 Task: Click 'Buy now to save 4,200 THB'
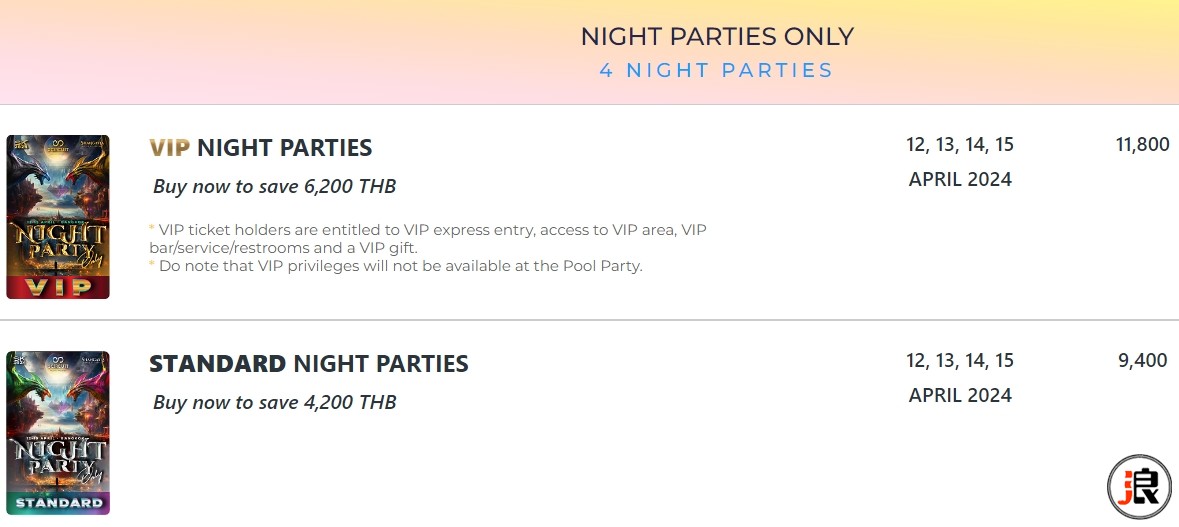pos(274,402)
